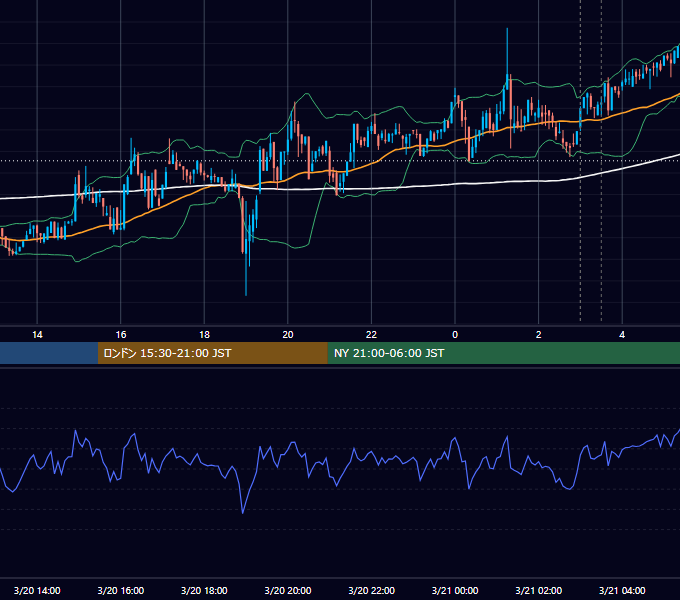Click the '3/20 16:00' oscillator time label
The width and height of the screenshot is (680, 600).
121,590
